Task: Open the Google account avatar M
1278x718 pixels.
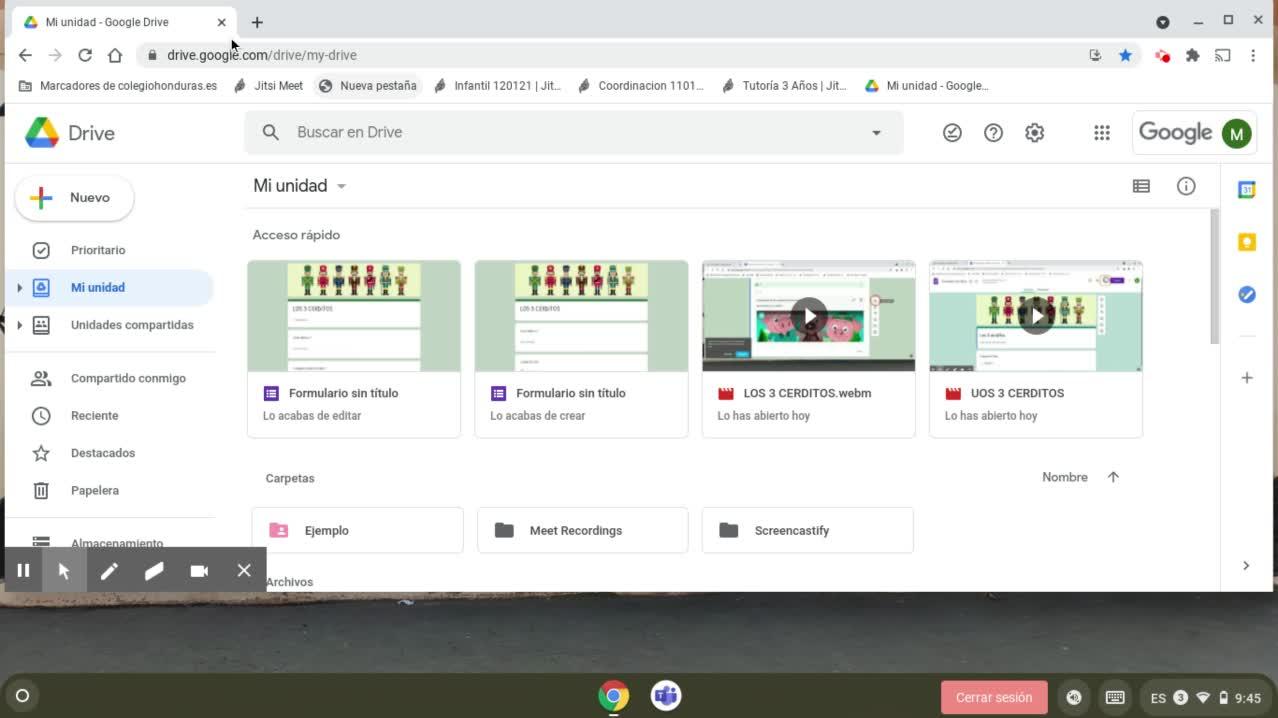Action: point(1236,133)
